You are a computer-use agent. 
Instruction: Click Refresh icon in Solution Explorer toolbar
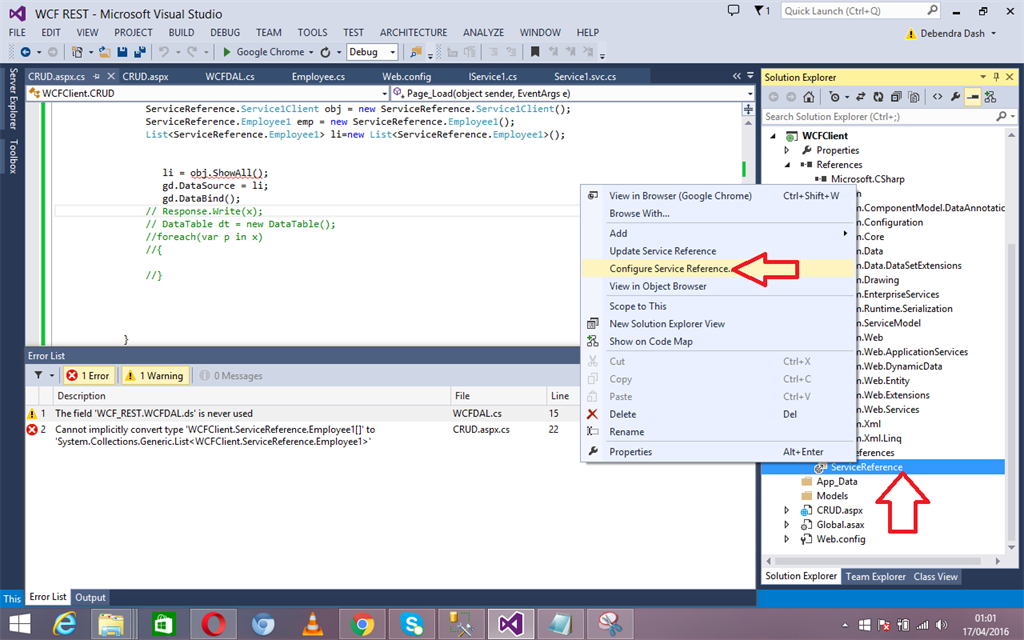[x=876, y=97]
